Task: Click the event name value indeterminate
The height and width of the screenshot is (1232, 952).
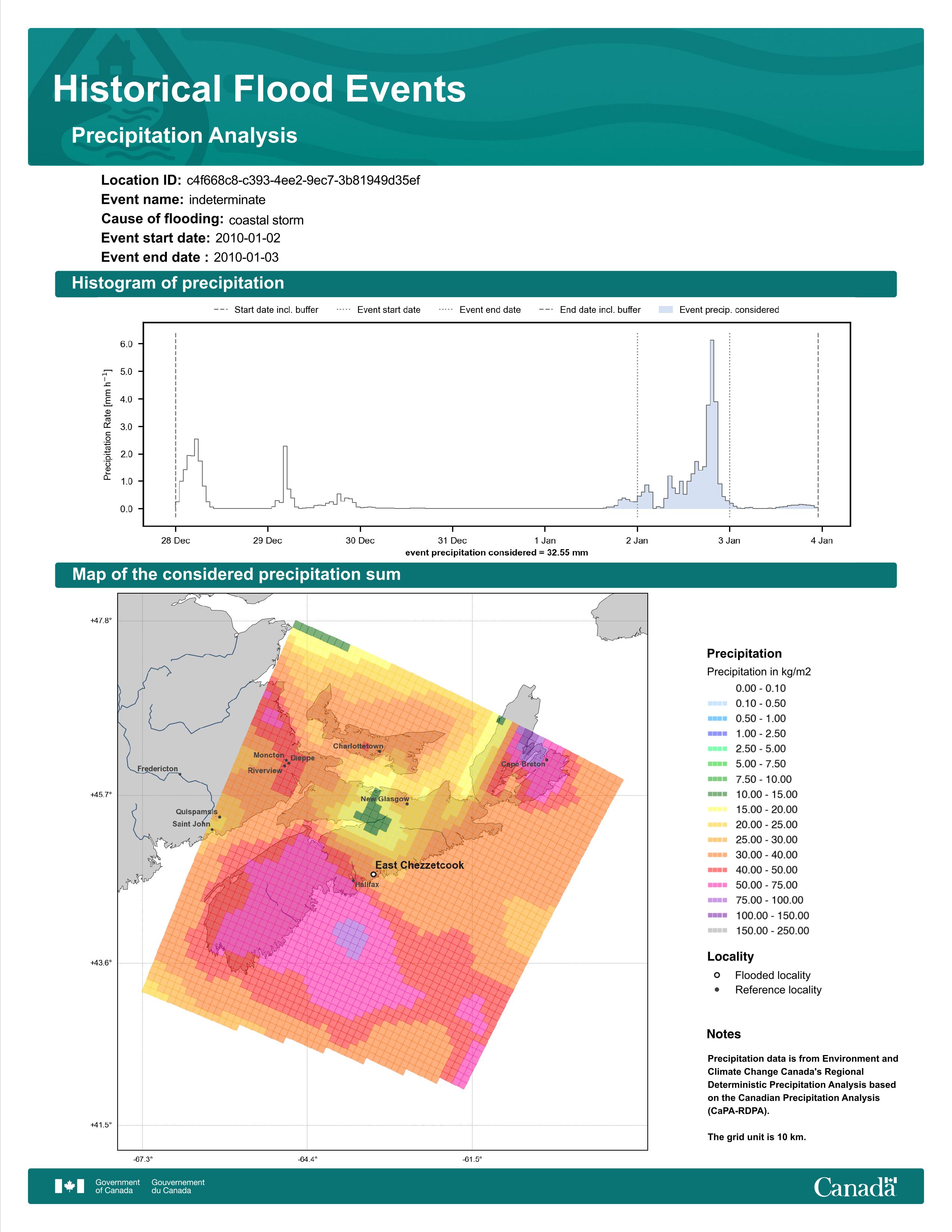Action: click(227, 200)
